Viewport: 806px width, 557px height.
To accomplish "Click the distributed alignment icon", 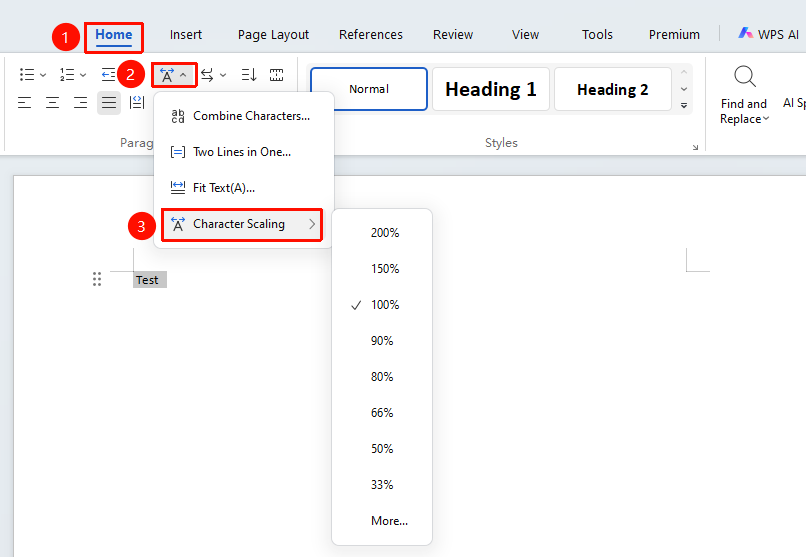I will [x=137, y=103].
